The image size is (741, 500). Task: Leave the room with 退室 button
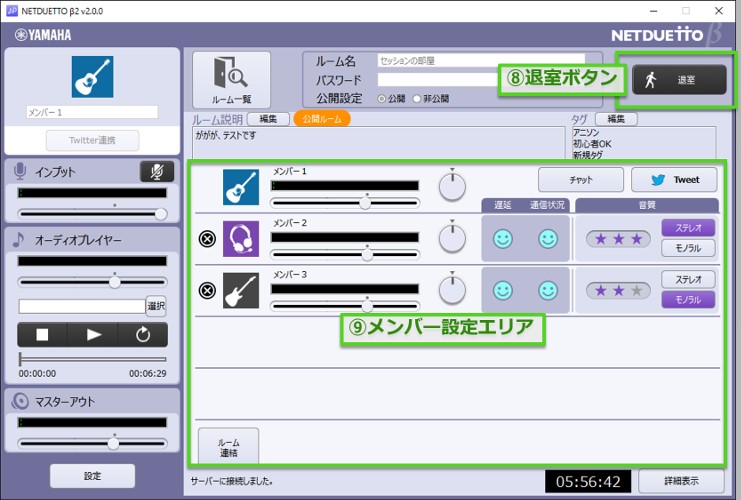(679, 80)
